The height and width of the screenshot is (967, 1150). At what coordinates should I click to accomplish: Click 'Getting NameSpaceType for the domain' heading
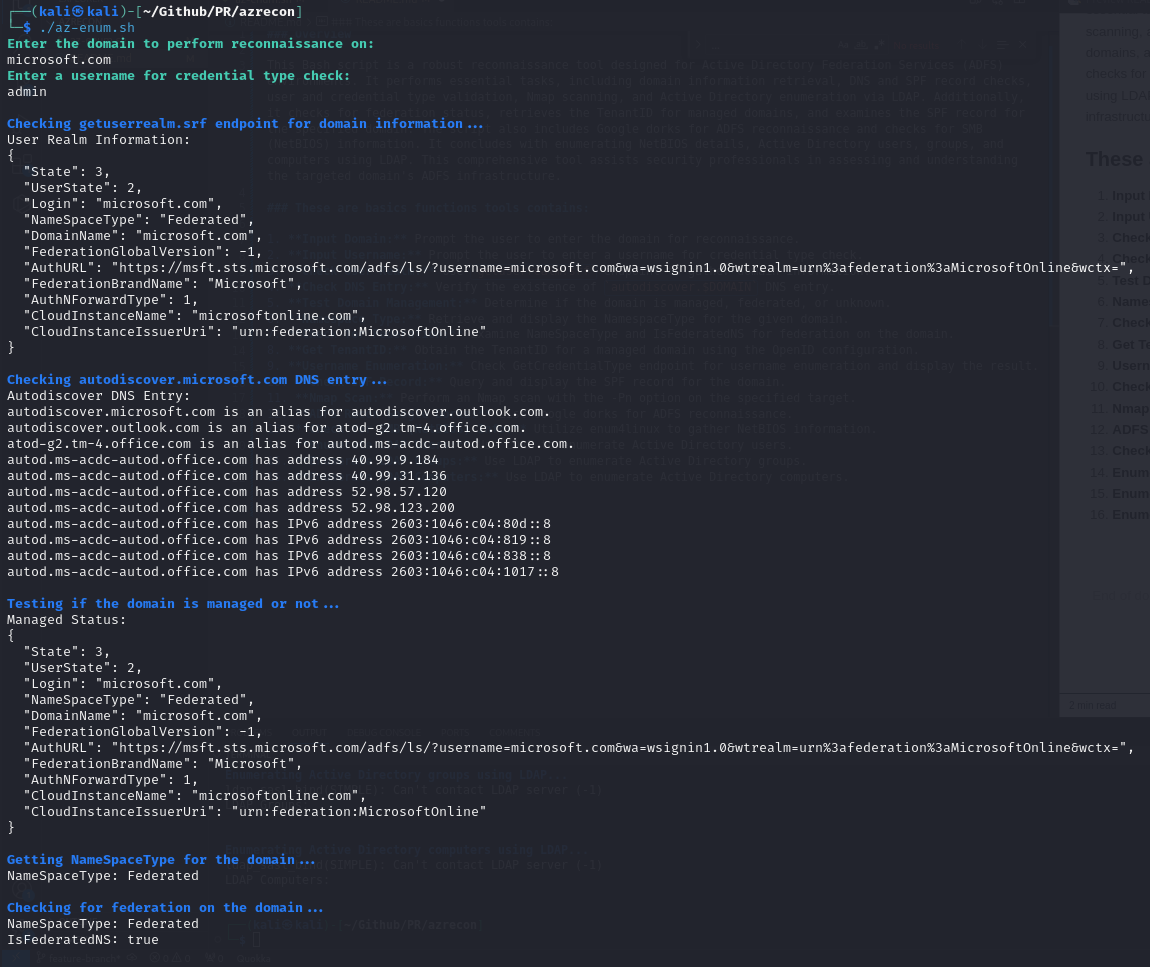pyautogui.click(x=161, y=860)
